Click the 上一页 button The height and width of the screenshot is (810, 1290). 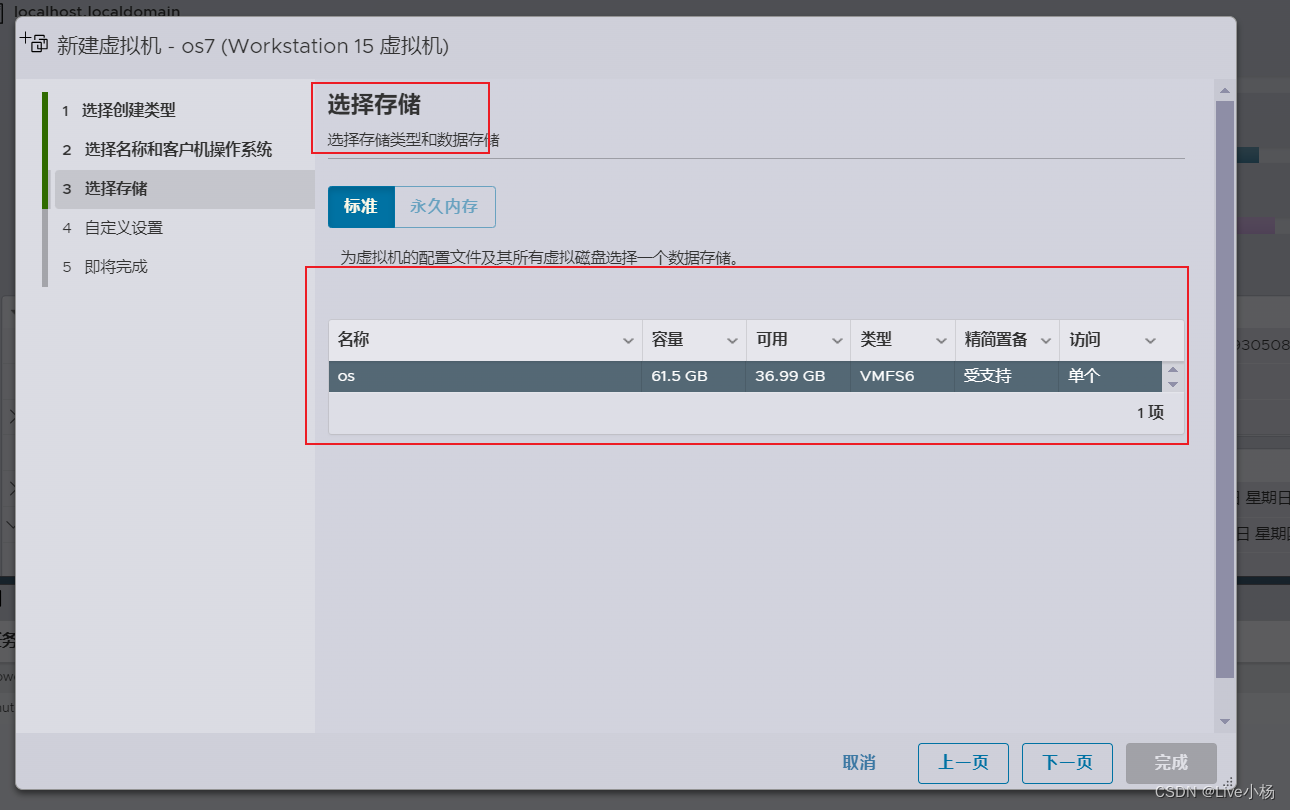point(963,763)
